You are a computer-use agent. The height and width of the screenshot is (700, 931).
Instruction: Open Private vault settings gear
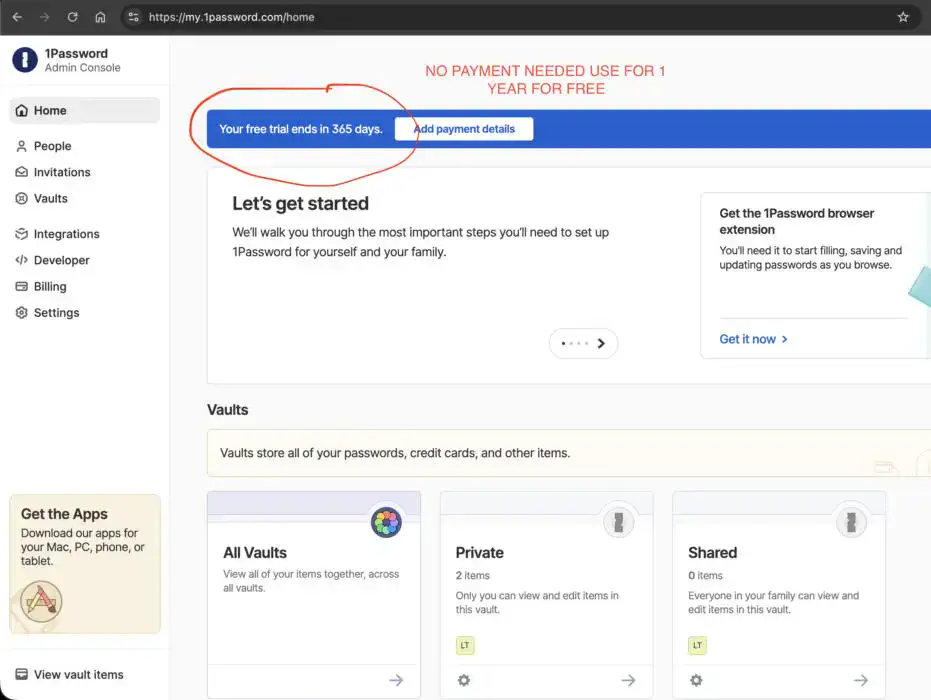(x=464, y=680)
